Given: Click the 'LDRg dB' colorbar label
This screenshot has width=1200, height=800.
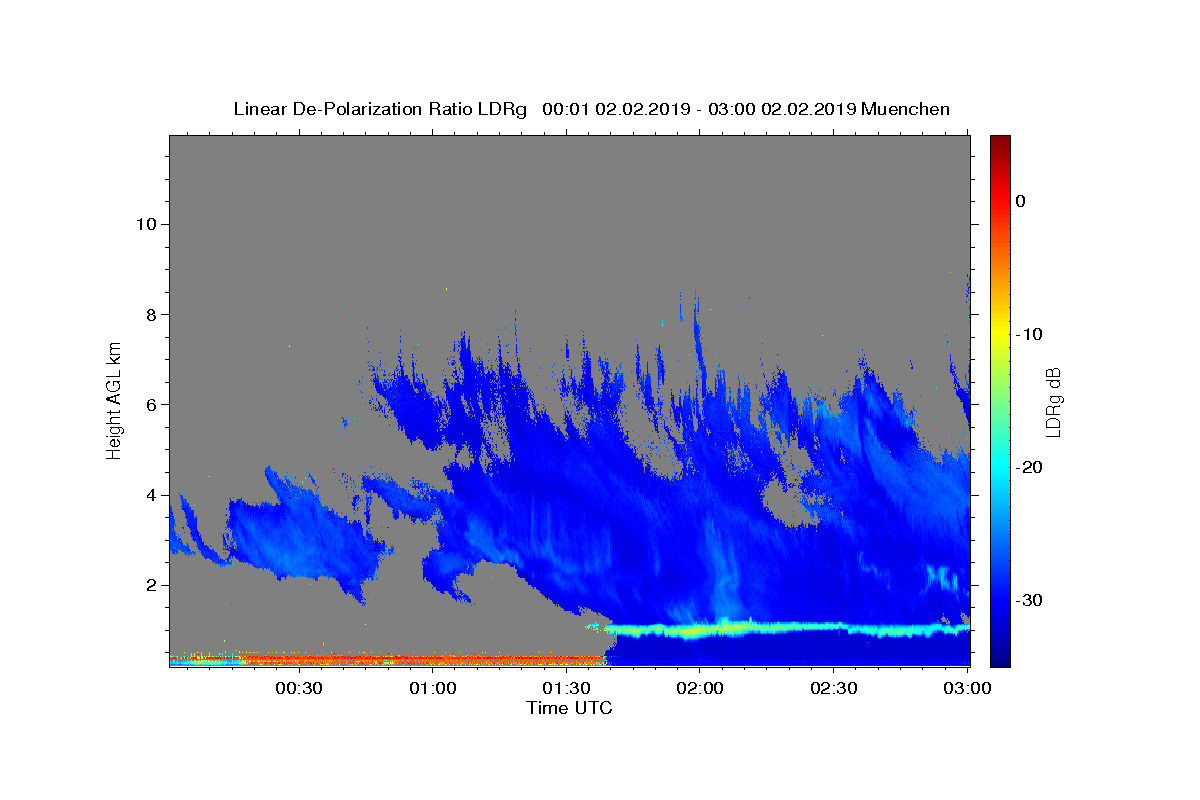Looking at the screenshot, I should coord(1052,402).
